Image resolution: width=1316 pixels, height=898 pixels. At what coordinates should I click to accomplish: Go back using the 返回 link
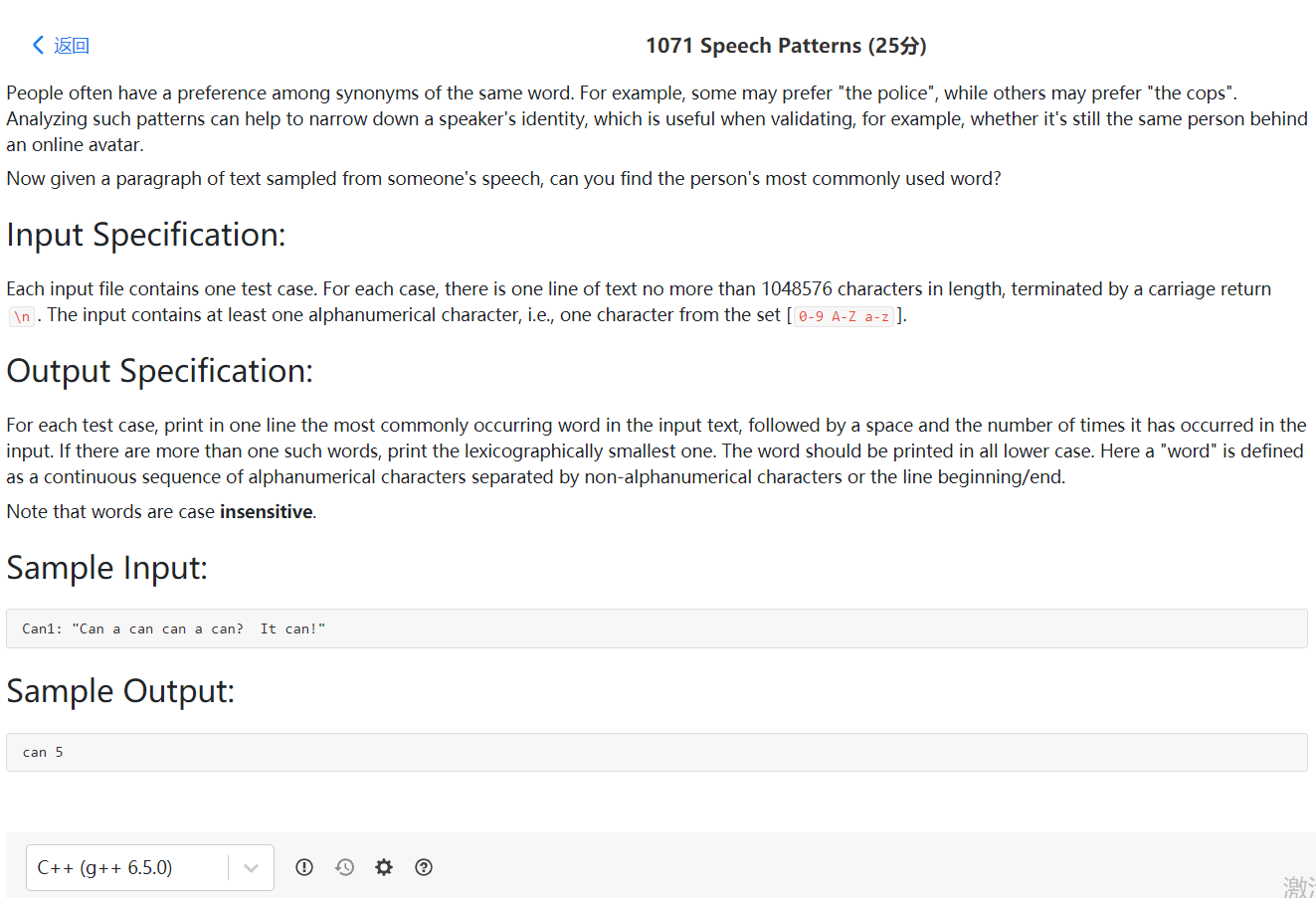pos(72,46)
